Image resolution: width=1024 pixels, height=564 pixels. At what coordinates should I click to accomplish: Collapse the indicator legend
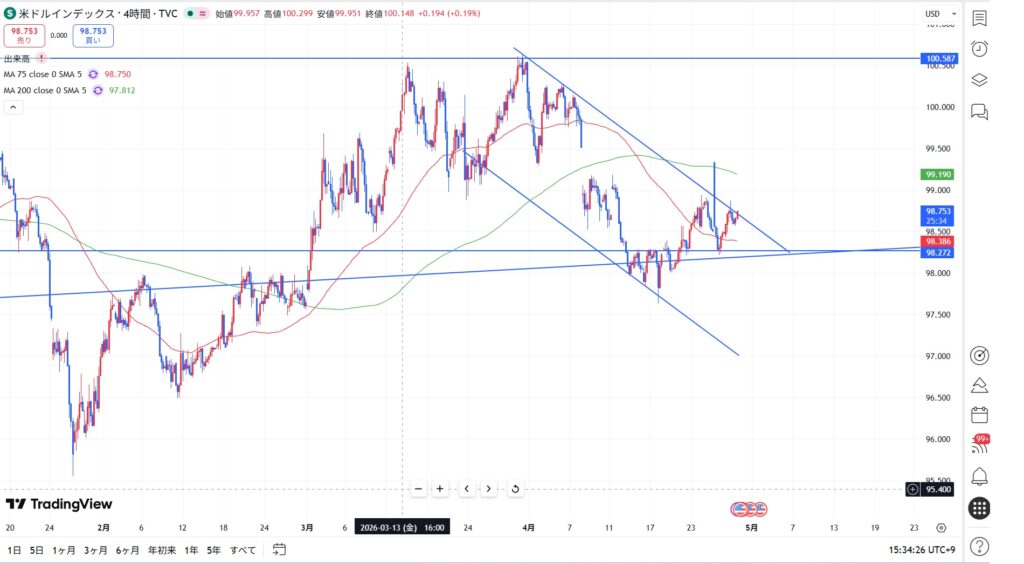[14, 106]
